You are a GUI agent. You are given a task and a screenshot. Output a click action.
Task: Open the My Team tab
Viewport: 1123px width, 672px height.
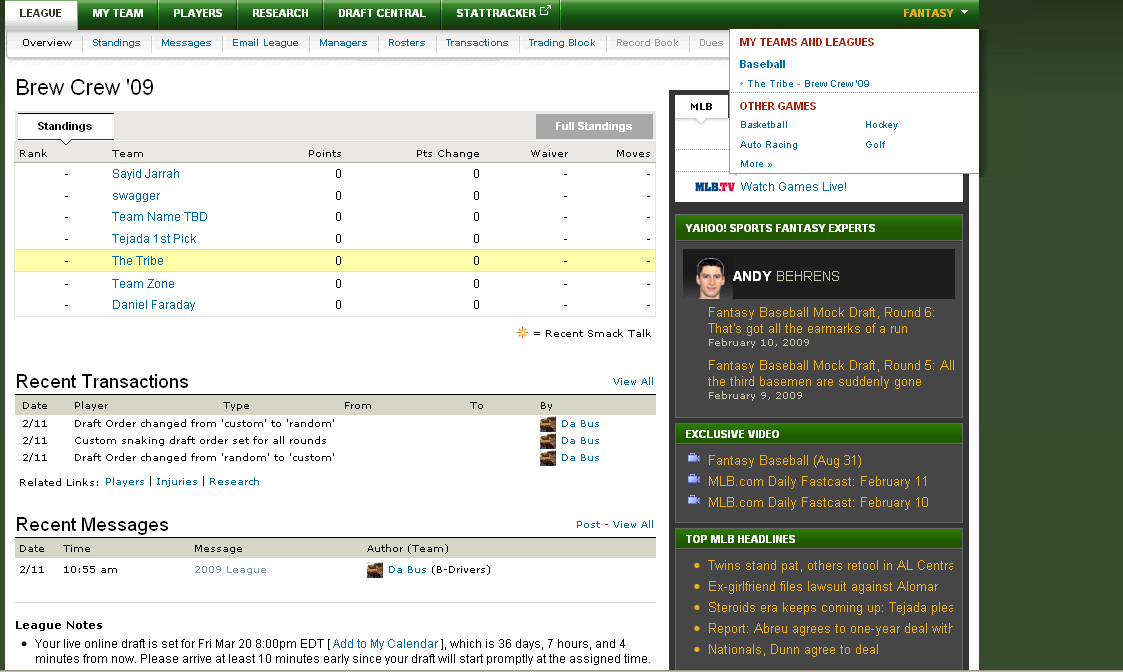[x=117, y=13]
